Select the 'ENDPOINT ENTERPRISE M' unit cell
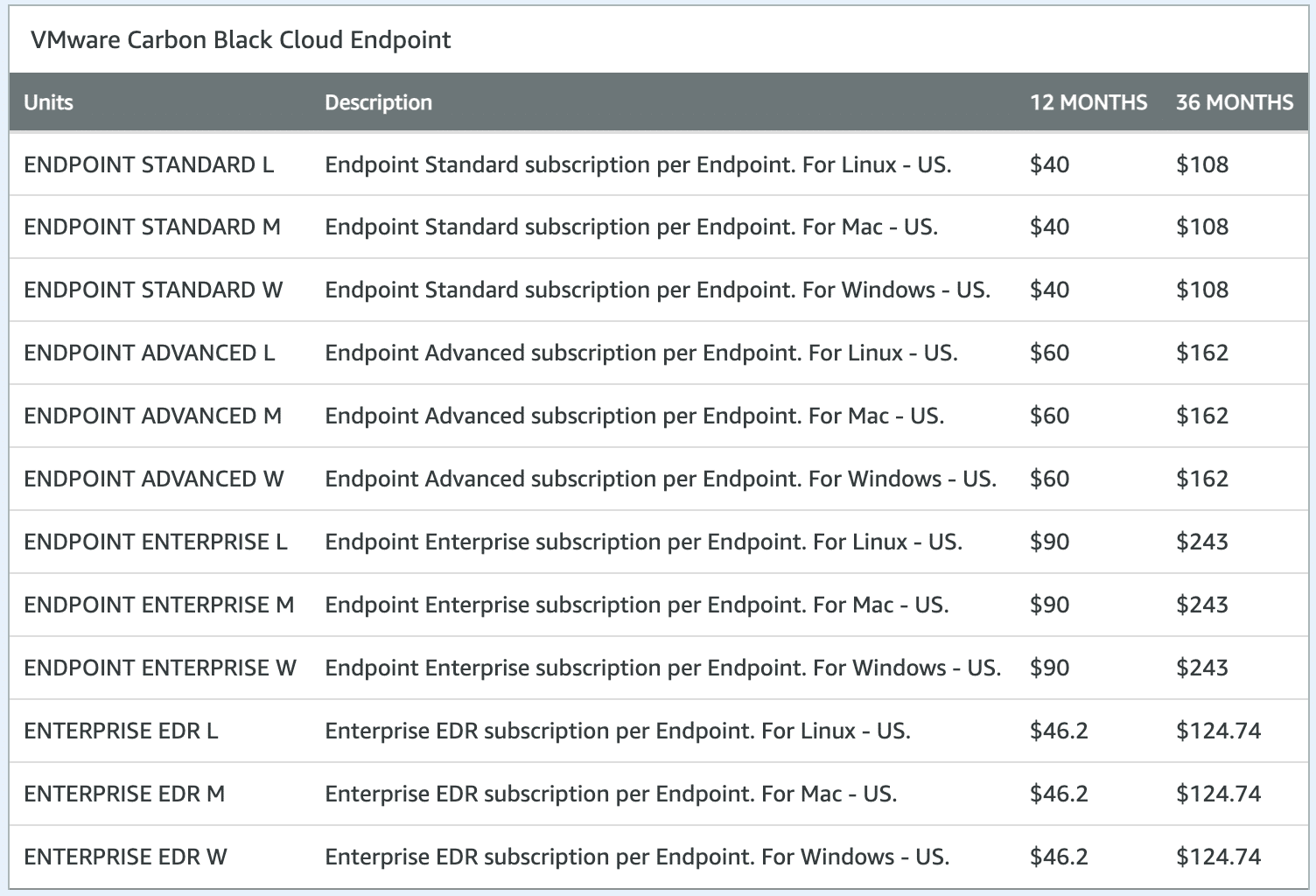 (159, 605)
